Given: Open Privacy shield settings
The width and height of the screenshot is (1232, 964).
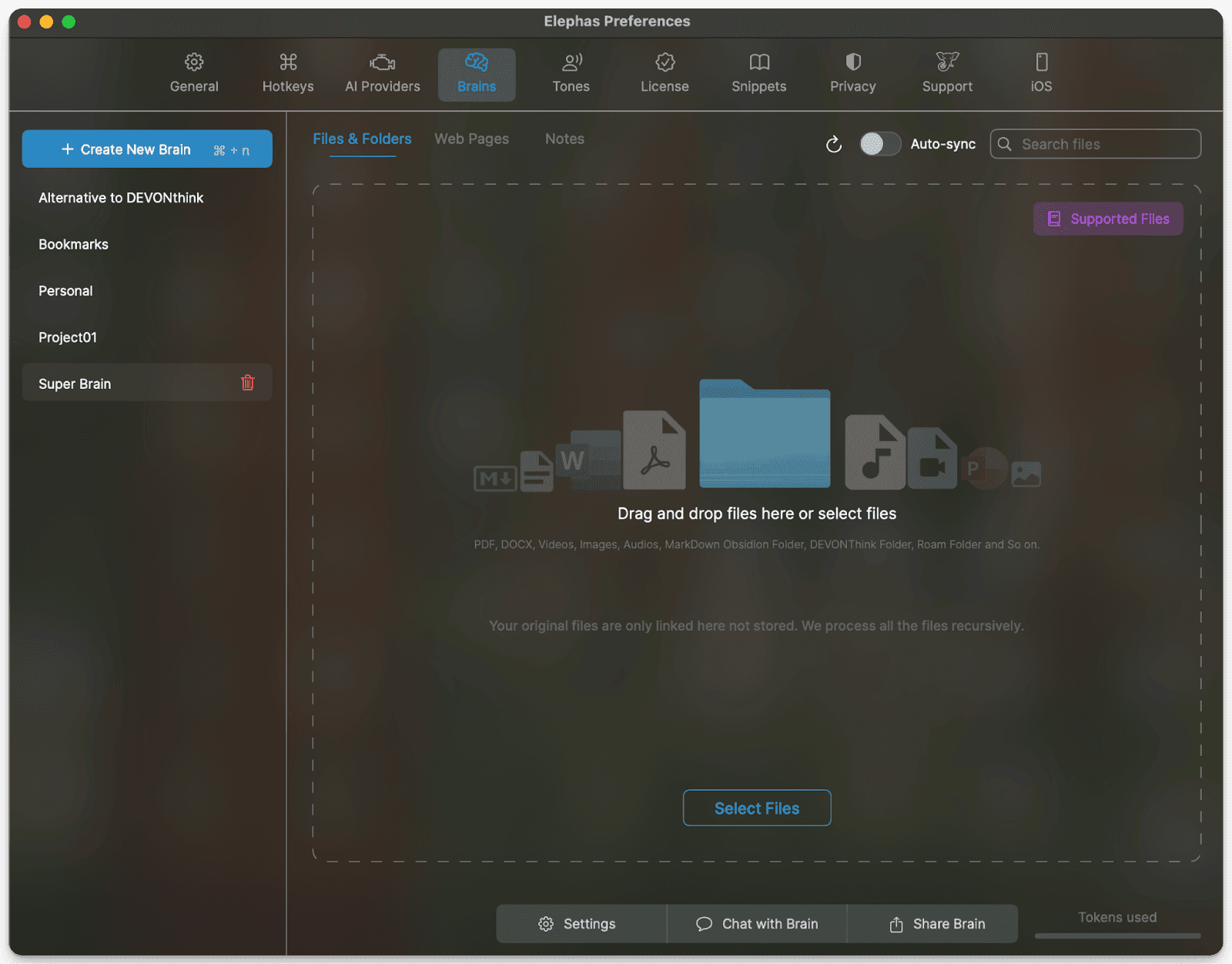Looking at the screenshot, I should click(852, 73).
